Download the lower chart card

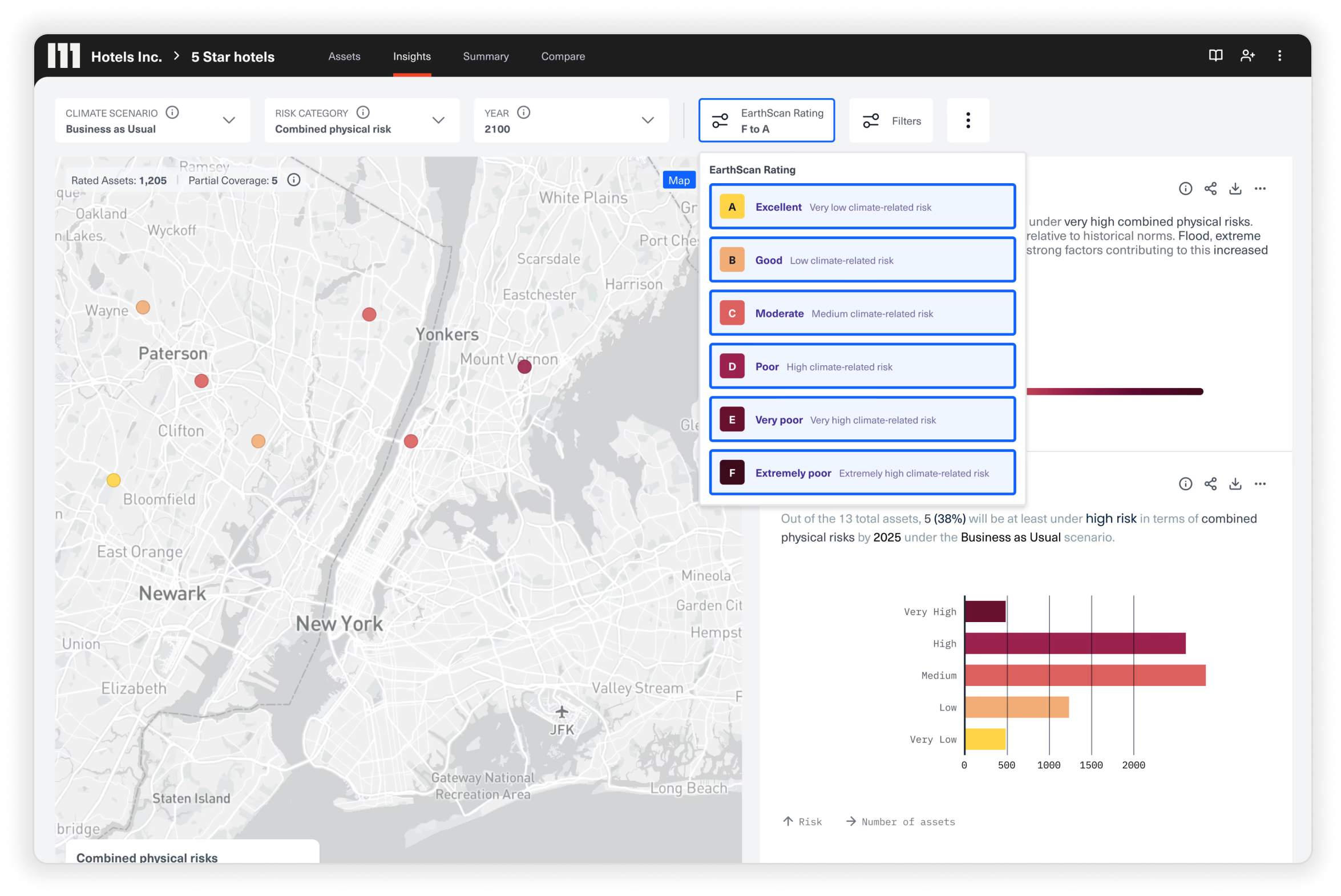click(x=1235, y=484)
